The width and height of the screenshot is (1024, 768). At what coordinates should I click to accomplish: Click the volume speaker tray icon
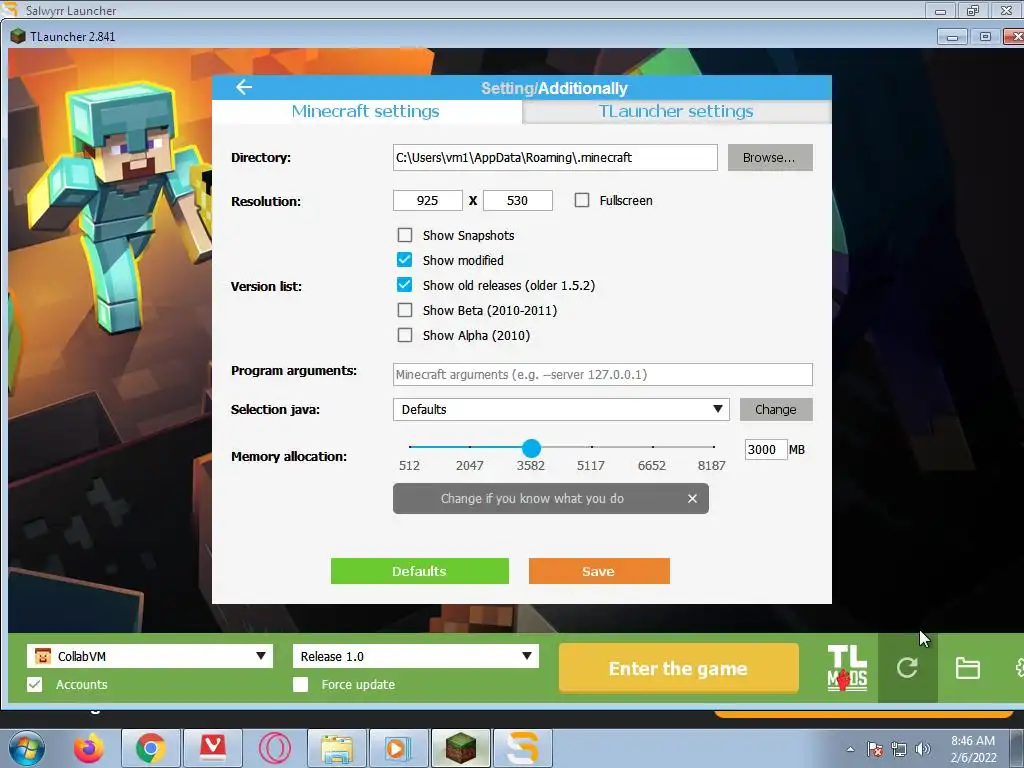pyautogui.click(x=923, y=749)
